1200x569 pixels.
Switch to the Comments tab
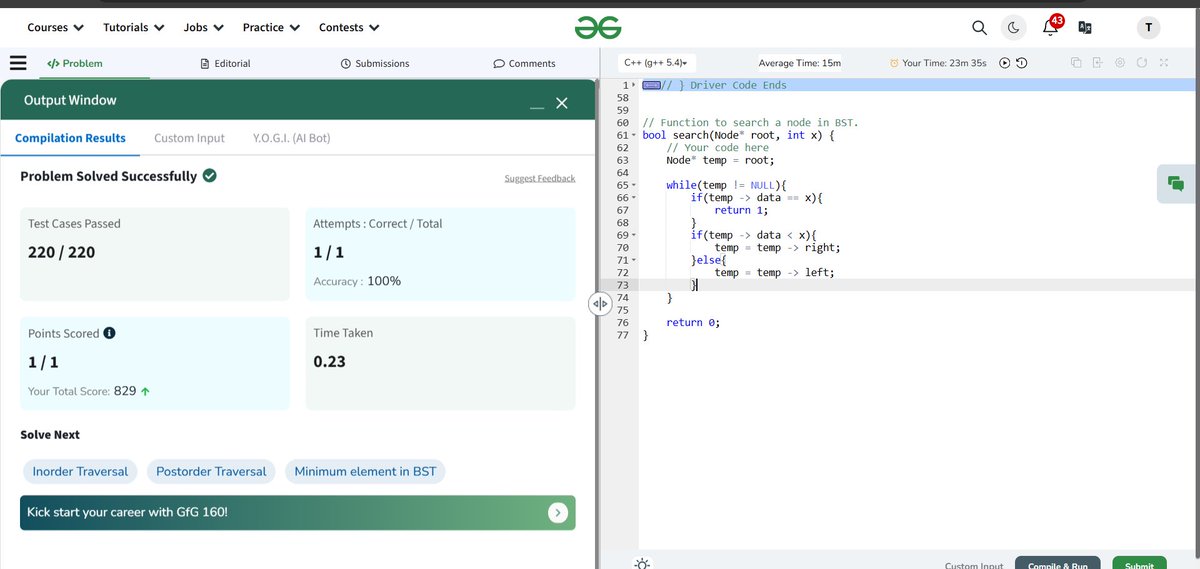tap(524, 63)
